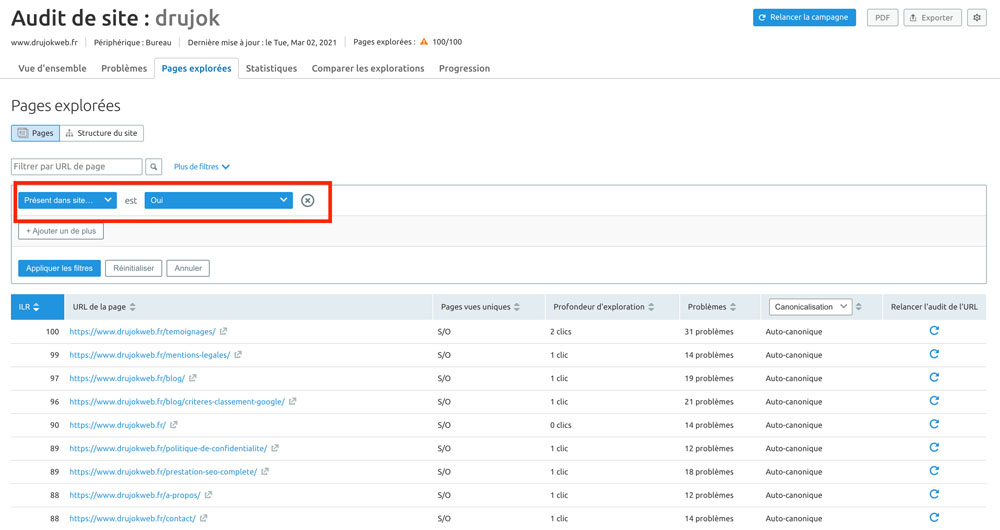The image size is (1000, 530).
Task: Select the Pages explorées tab
Action: click(x=196, y=68)
